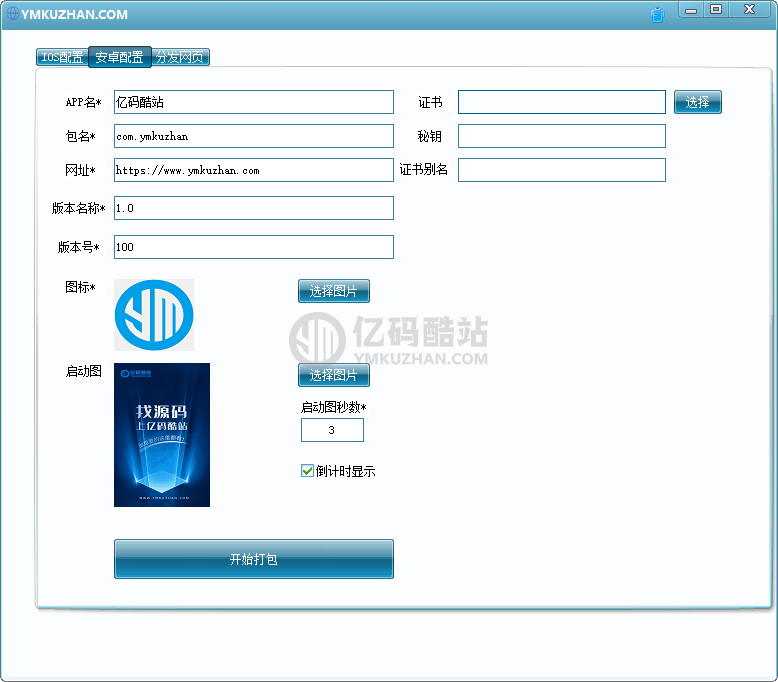Screen dimensions: 778x682
Task: Click the 网址 URL input field
Action: [254, 170]
